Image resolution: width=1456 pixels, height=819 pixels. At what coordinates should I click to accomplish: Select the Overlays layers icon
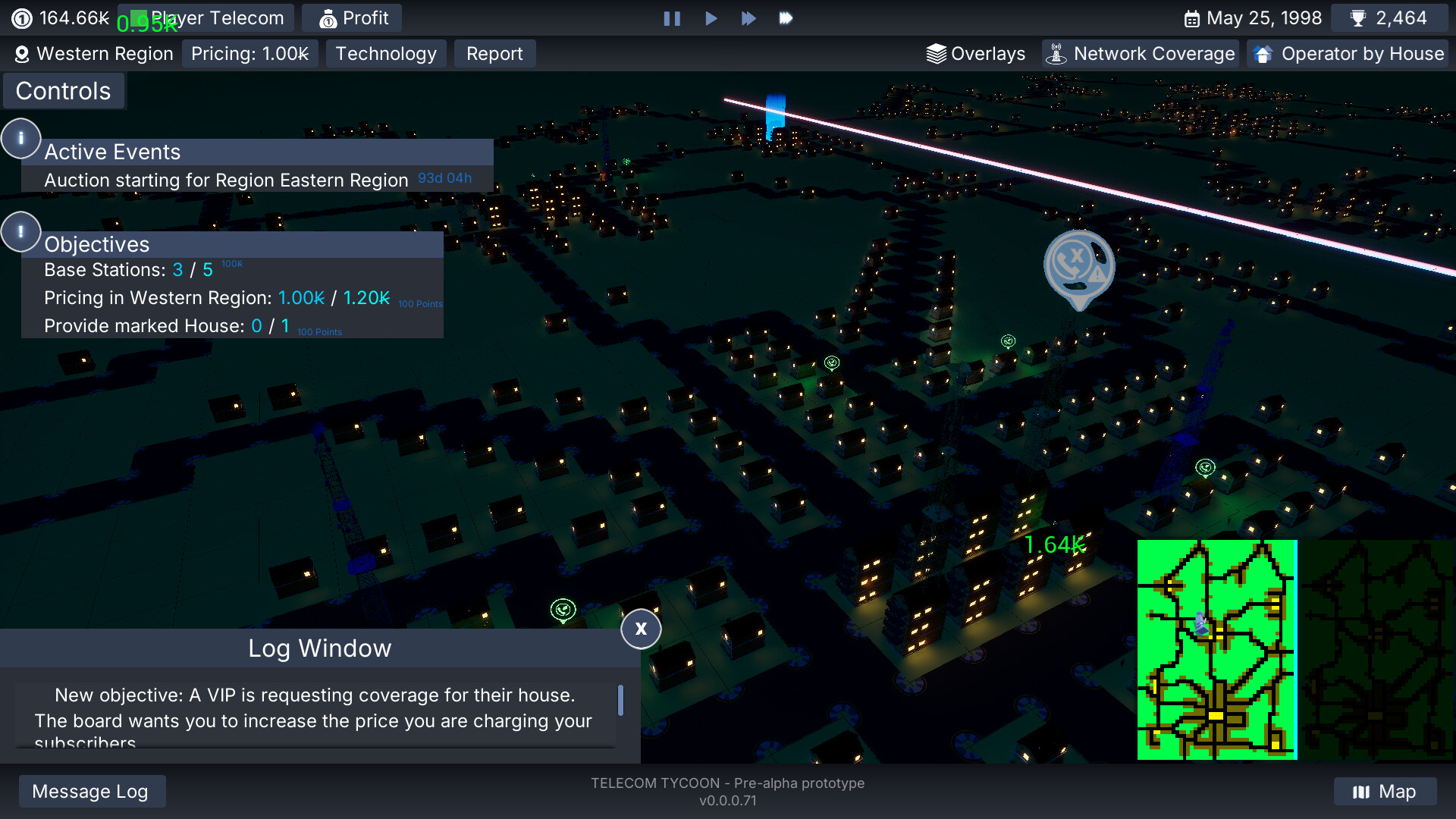coord(937,53)
